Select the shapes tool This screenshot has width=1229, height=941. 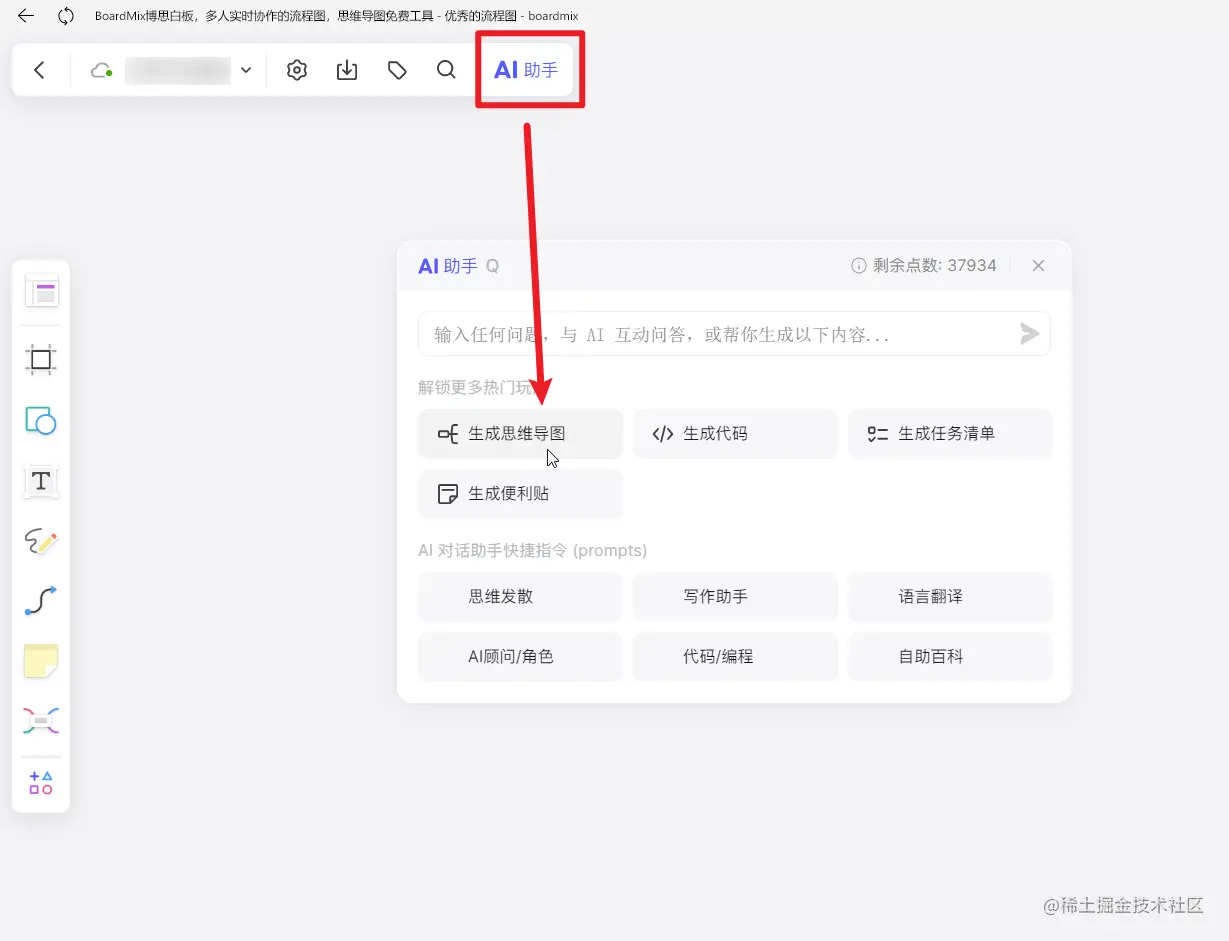(41, 421)
